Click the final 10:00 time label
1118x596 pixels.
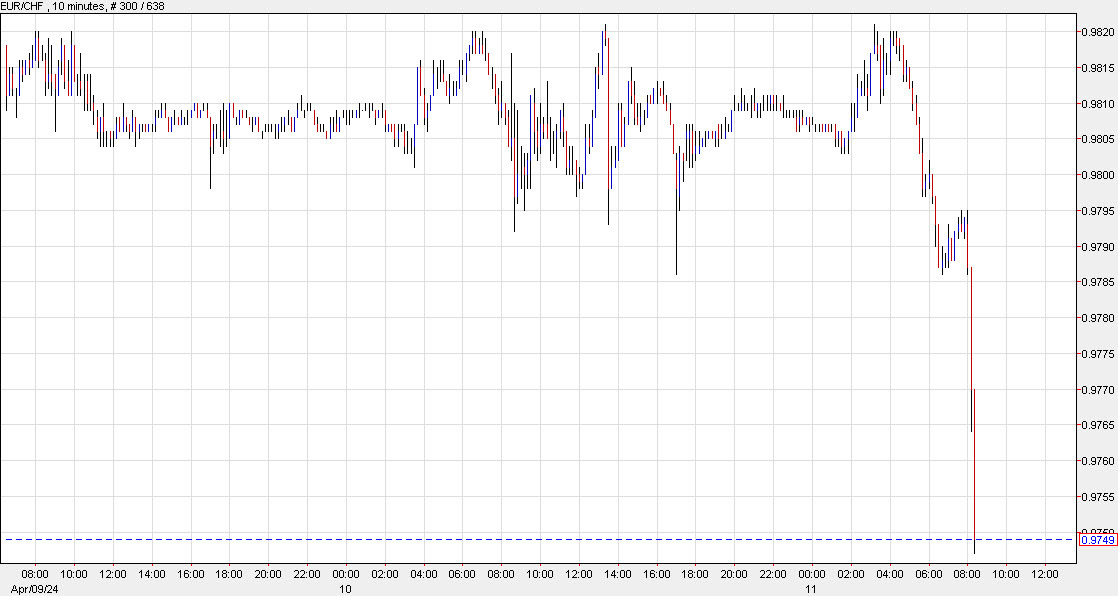tap(1006, 575)
